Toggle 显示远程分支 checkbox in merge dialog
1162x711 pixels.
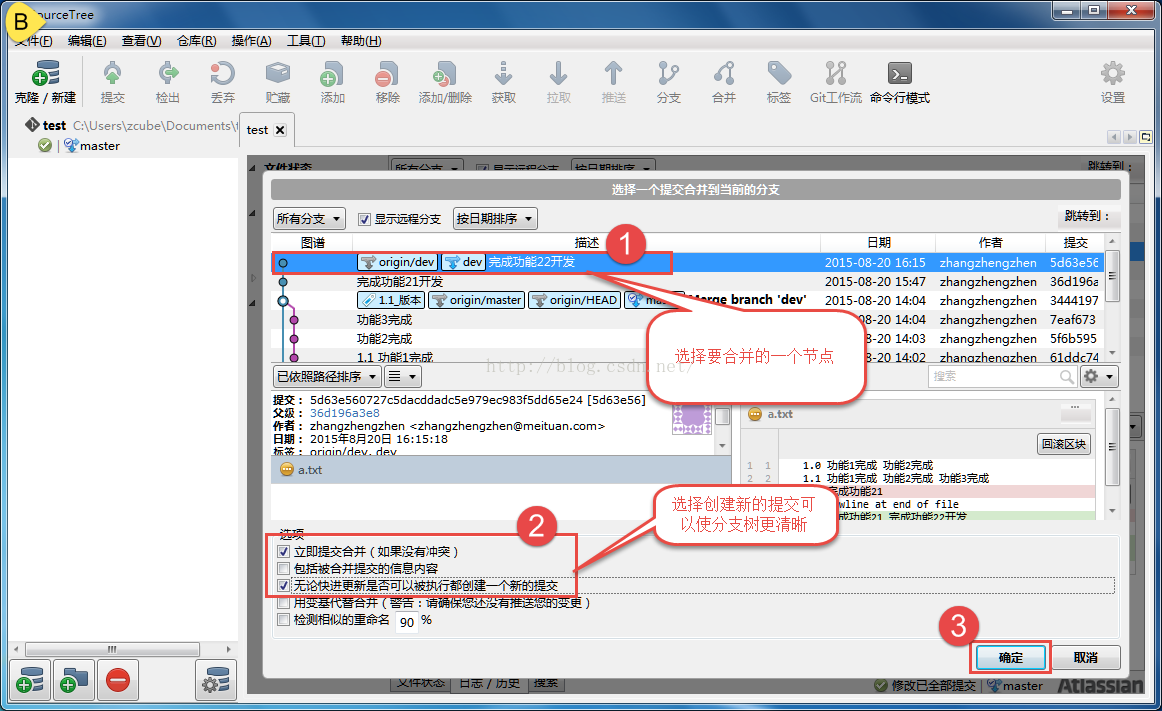click(x=364, y=219)
